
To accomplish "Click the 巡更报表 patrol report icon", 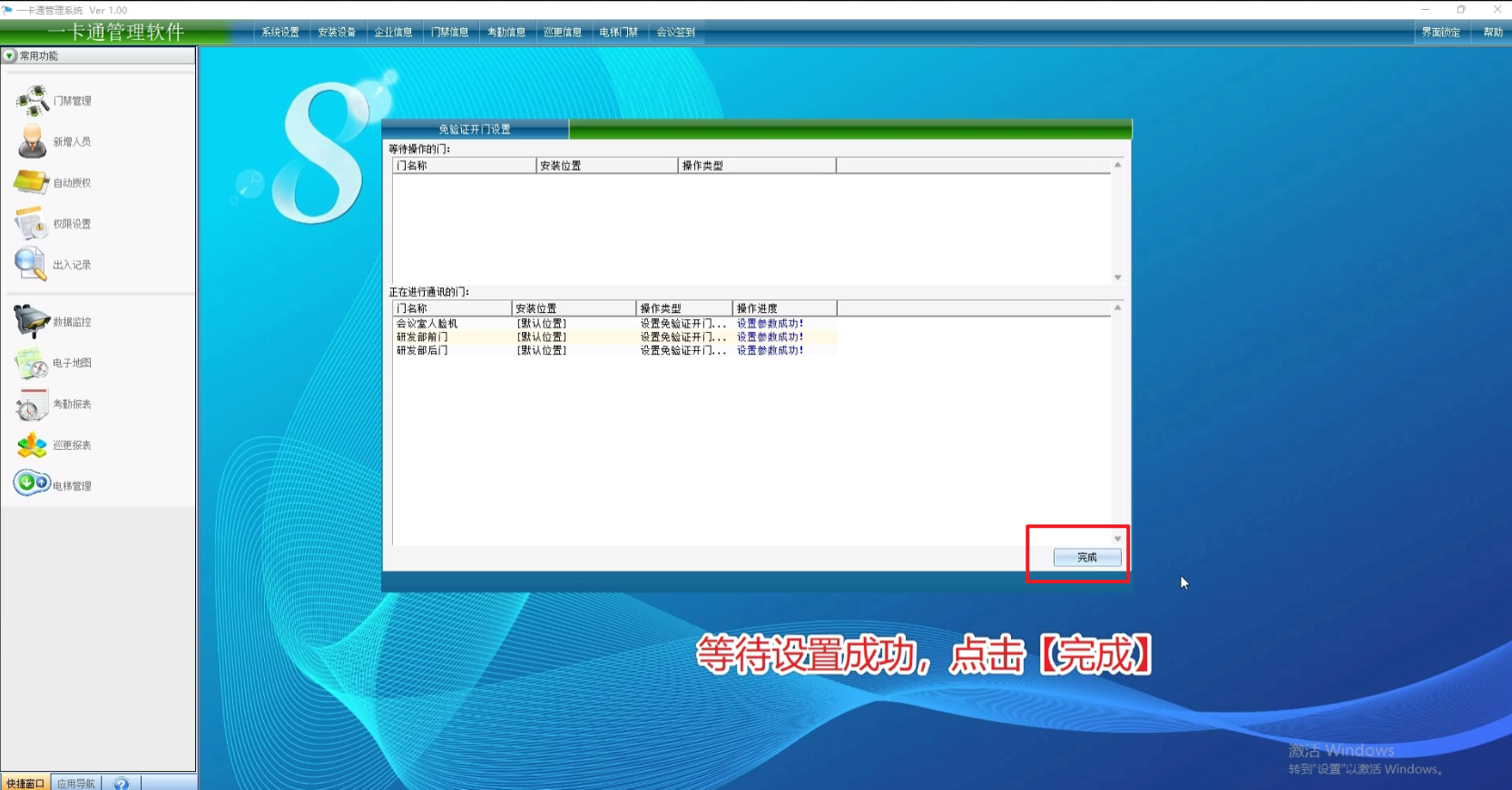I will coord(32,445).
